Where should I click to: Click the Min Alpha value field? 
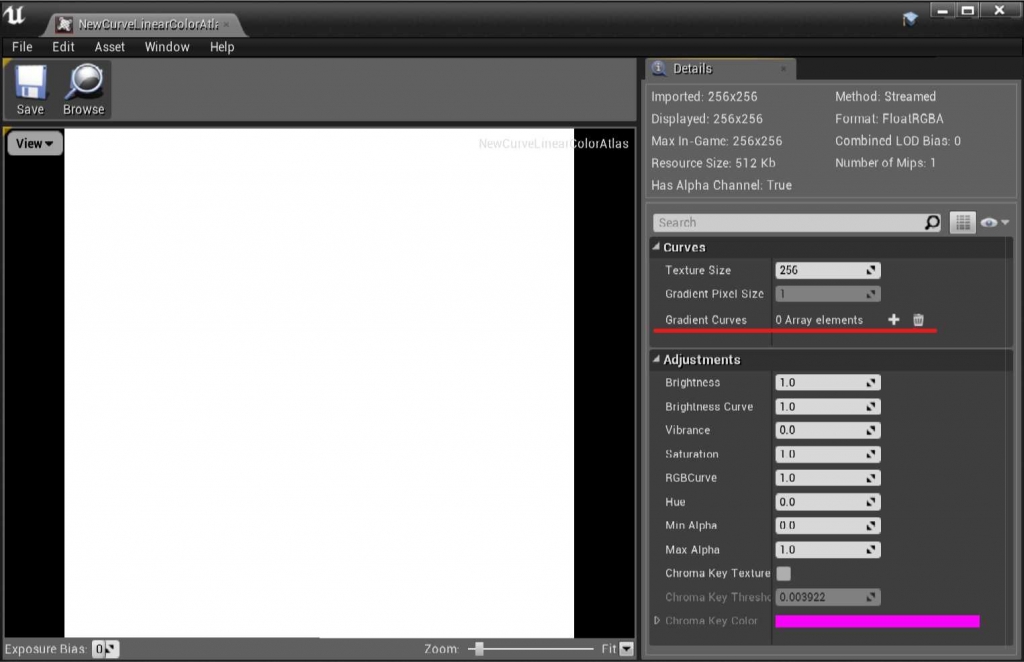(x=827, y=526)
